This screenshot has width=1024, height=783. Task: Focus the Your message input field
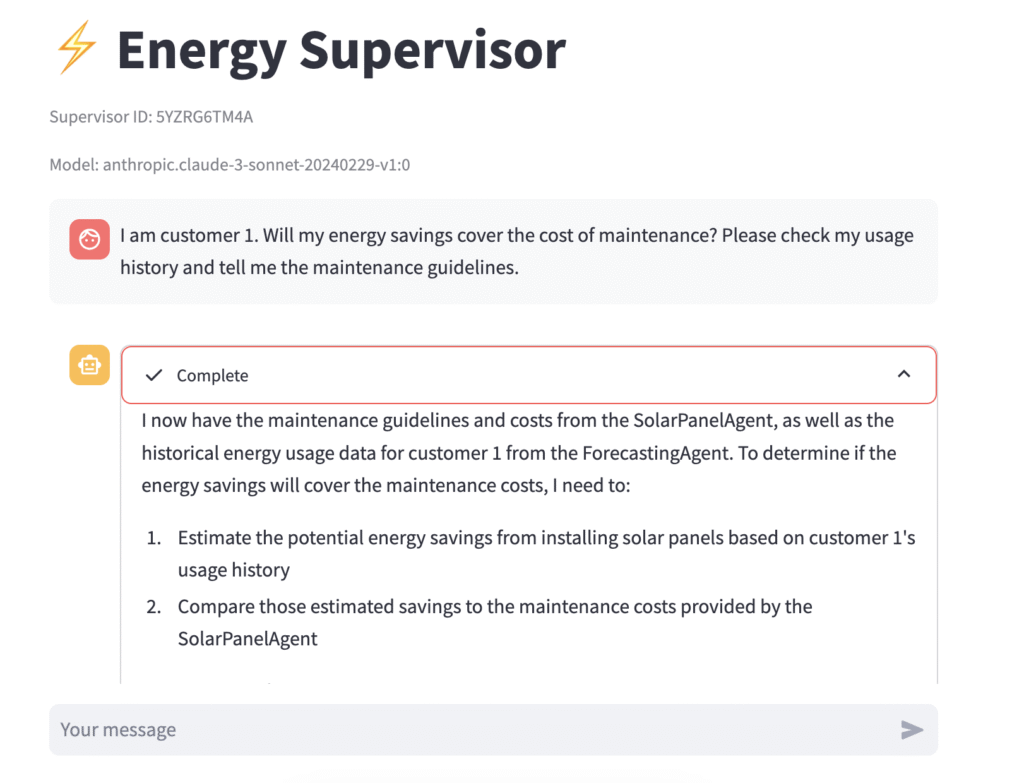point(470,729)
